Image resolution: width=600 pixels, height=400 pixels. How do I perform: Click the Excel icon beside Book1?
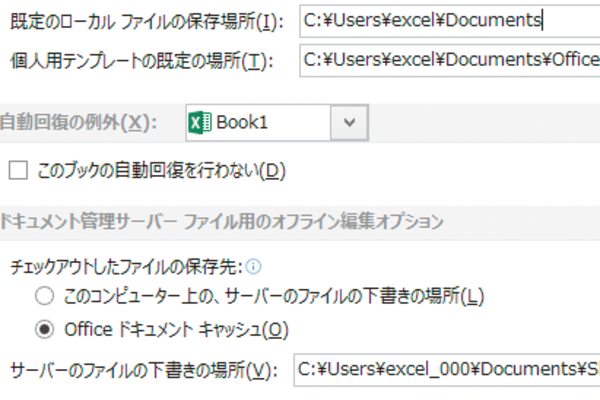click(200, 122)
